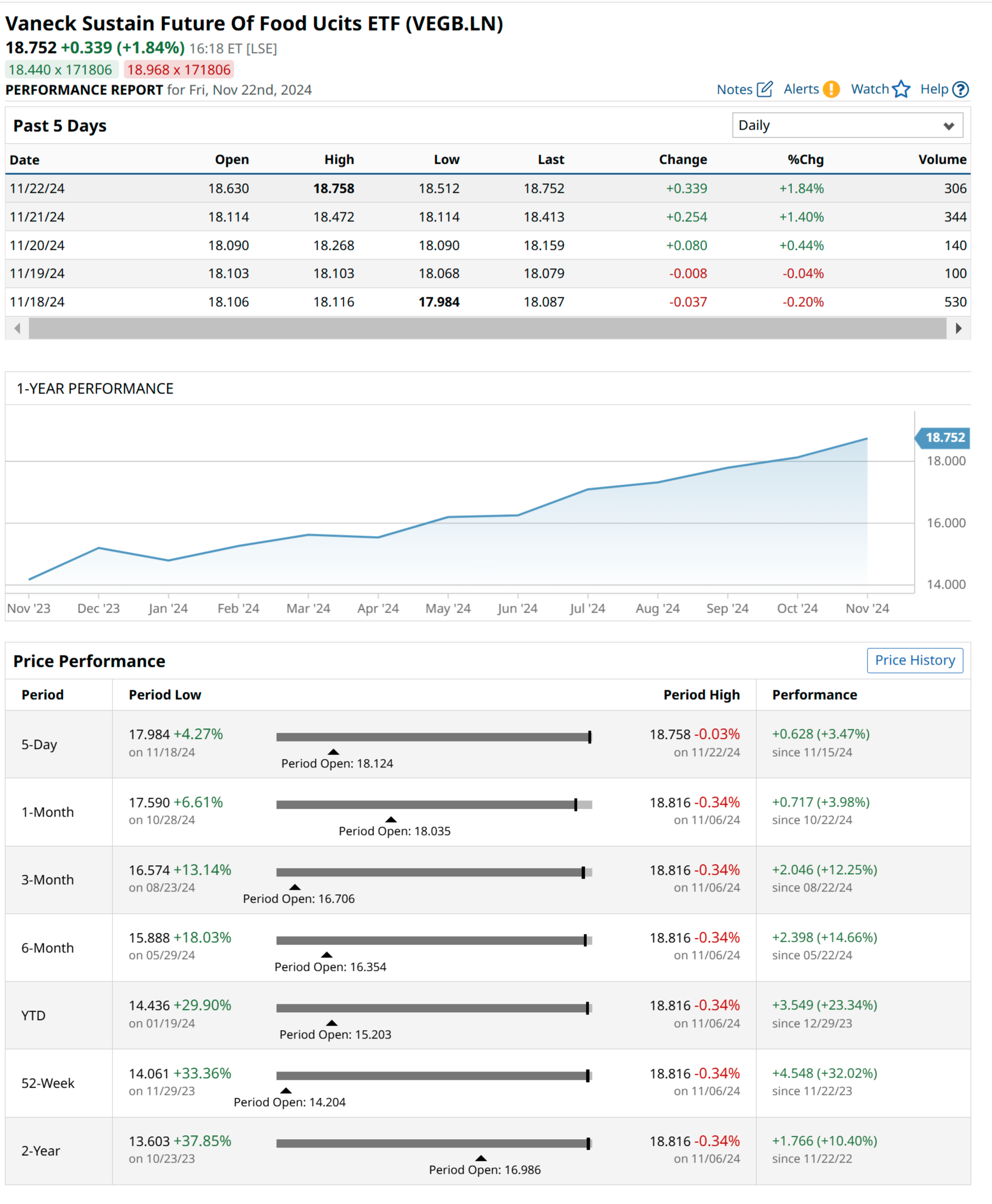Click the table scrollbar right arrow
Image resolution: width=992 pixels, height=1204 pixels.
point(958,328)
